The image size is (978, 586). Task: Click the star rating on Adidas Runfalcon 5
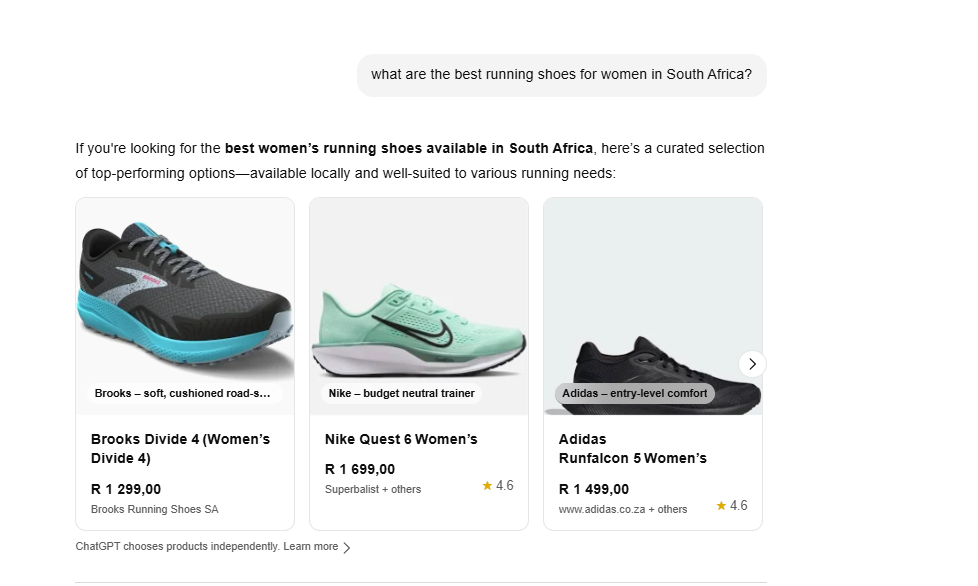(x=732, y=506)
